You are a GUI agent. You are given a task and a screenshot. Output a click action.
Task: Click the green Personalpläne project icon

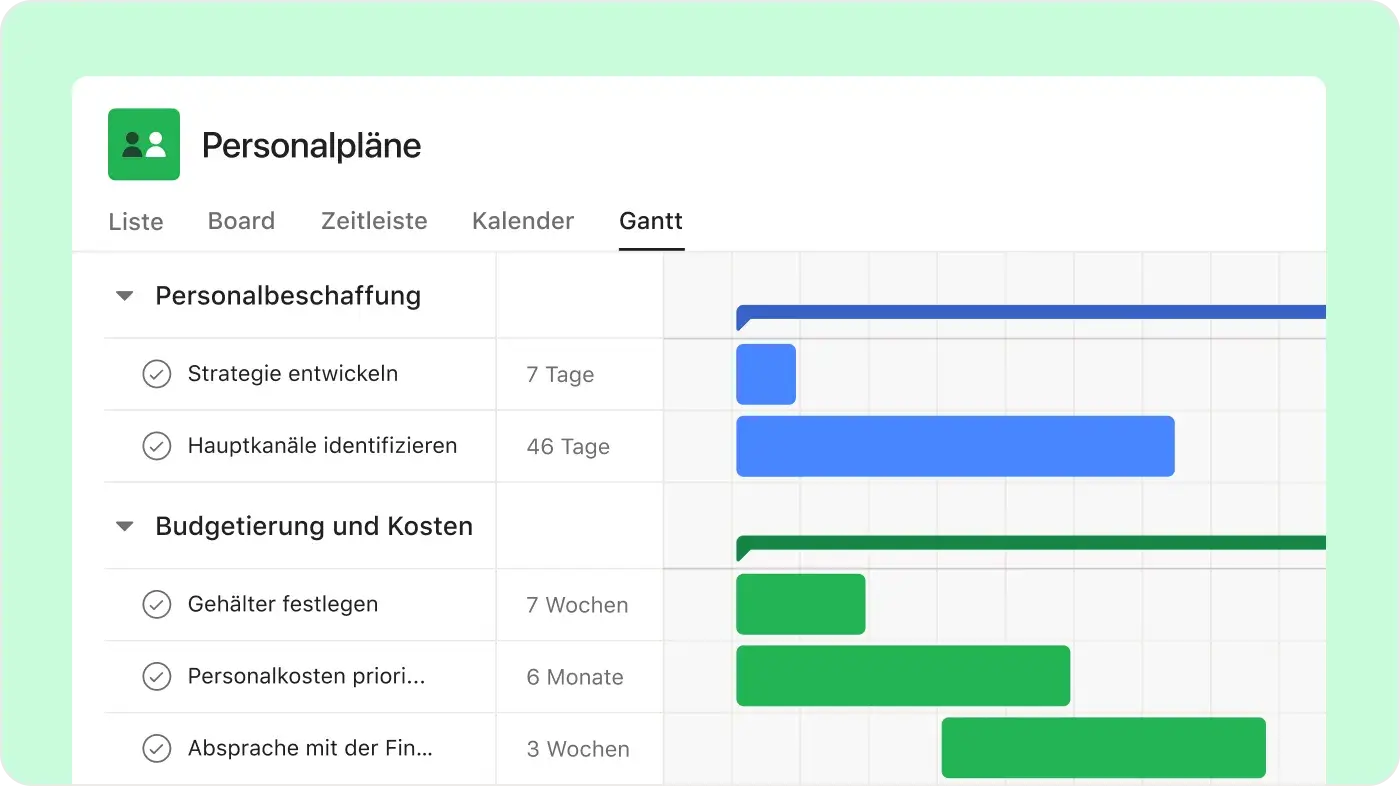click(144, 144)
